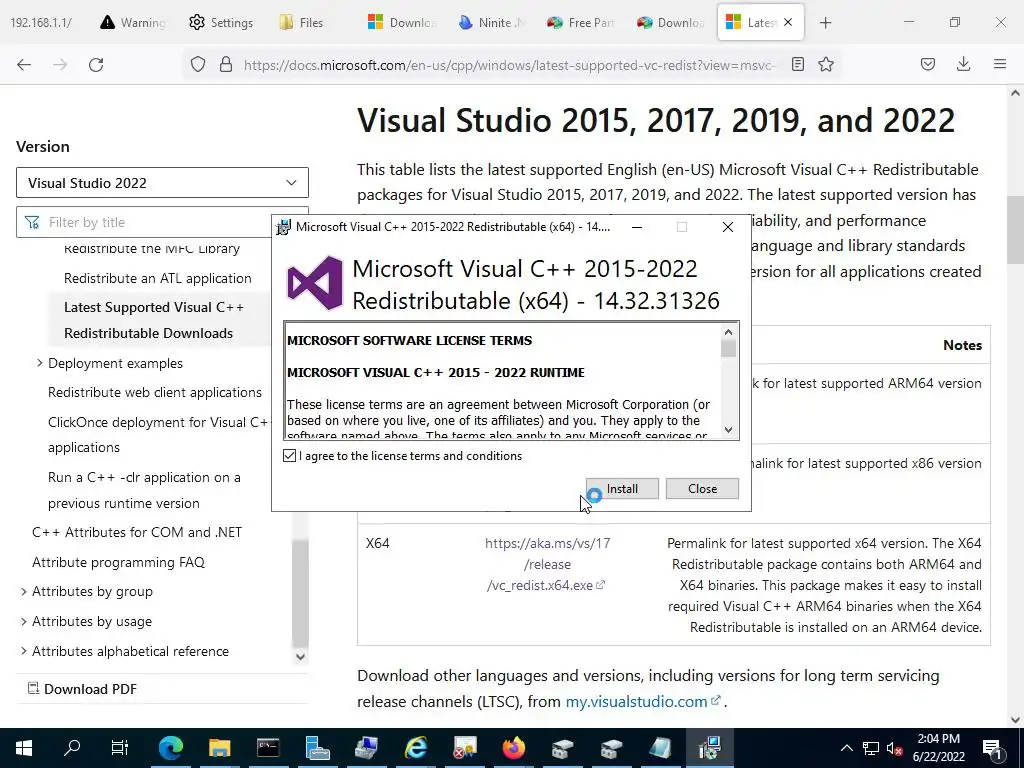
Task: Close the active 'Latest' tab with its X
Action: click(x=788, y=22)
